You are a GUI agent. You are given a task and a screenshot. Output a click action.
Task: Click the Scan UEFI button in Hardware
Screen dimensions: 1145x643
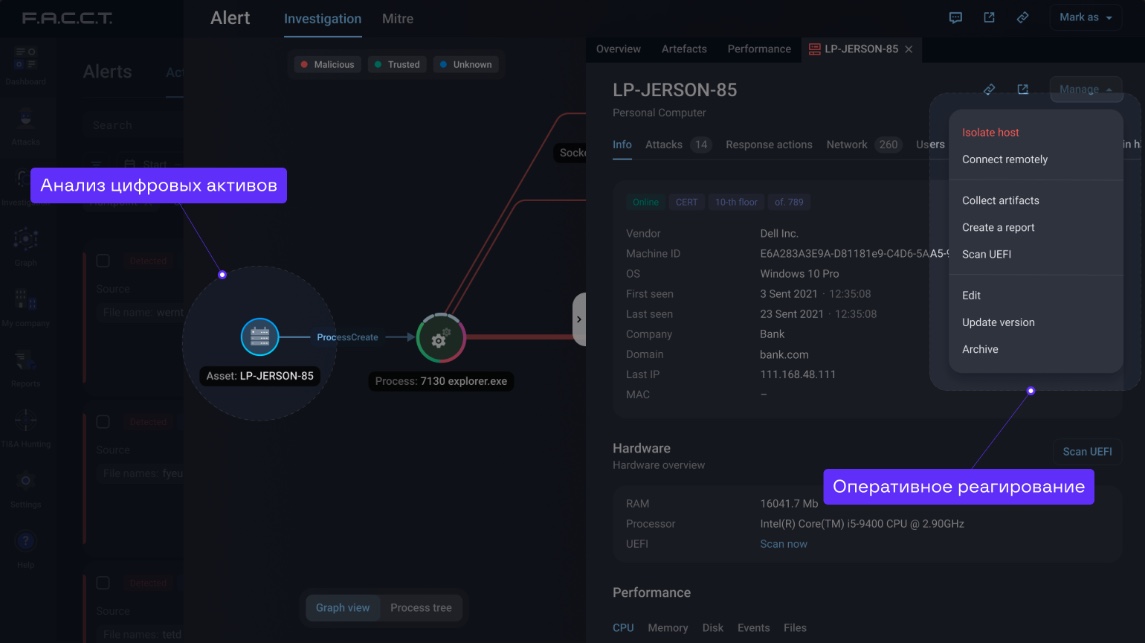pyautogui.click(x=1086, y=452)
